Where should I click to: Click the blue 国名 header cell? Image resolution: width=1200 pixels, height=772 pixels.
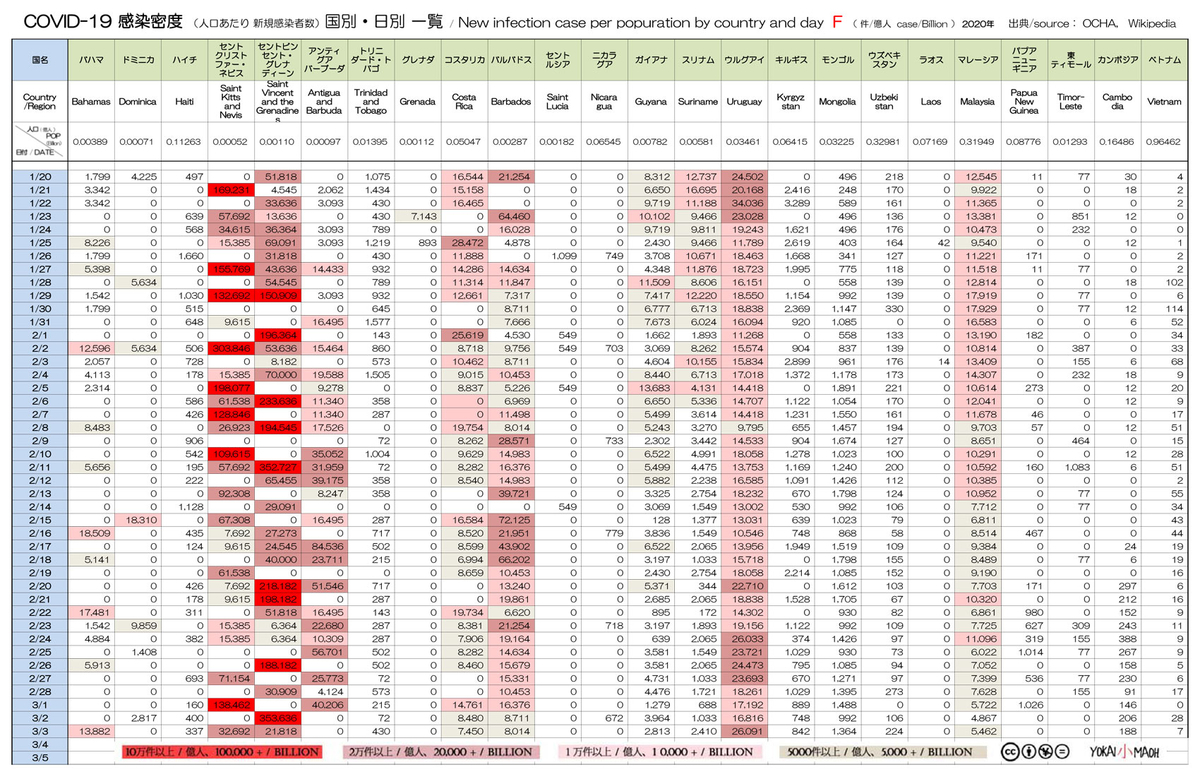click(x=40, y=61)
